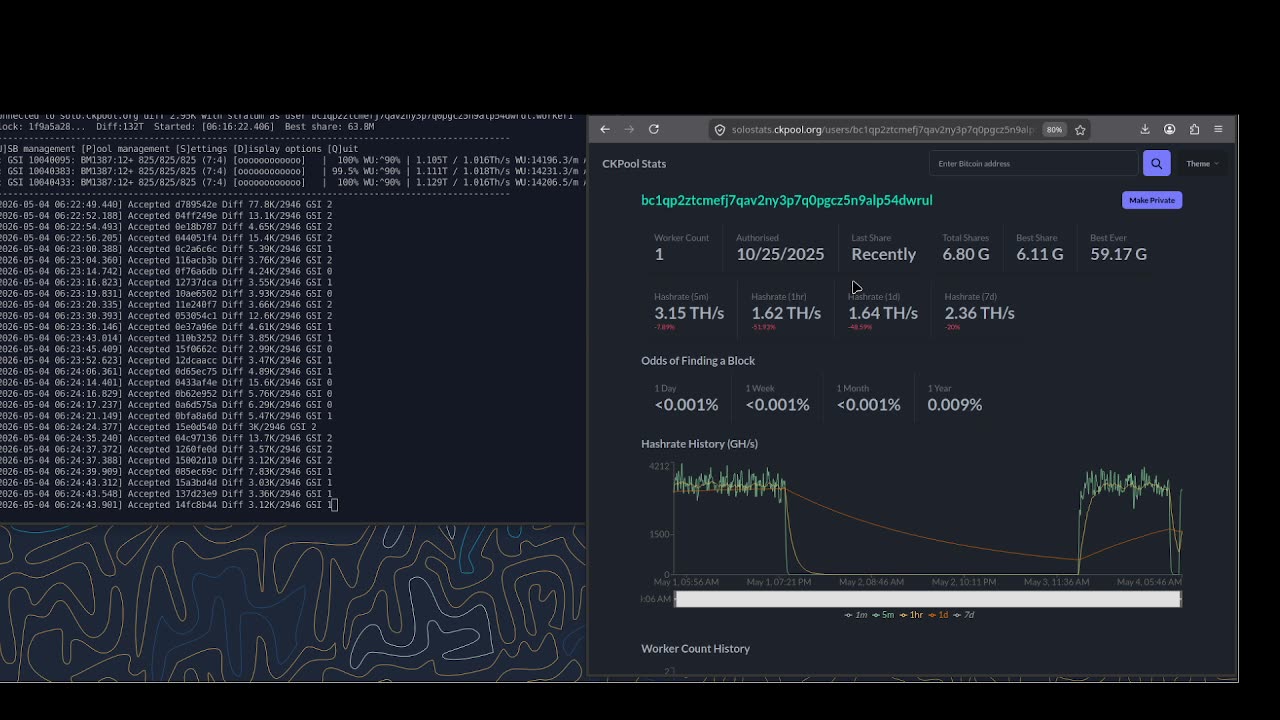The height and width of the screenshot is (720, 1280).
Task: Click the Worker Count History heading
Action: pos(695,649)
